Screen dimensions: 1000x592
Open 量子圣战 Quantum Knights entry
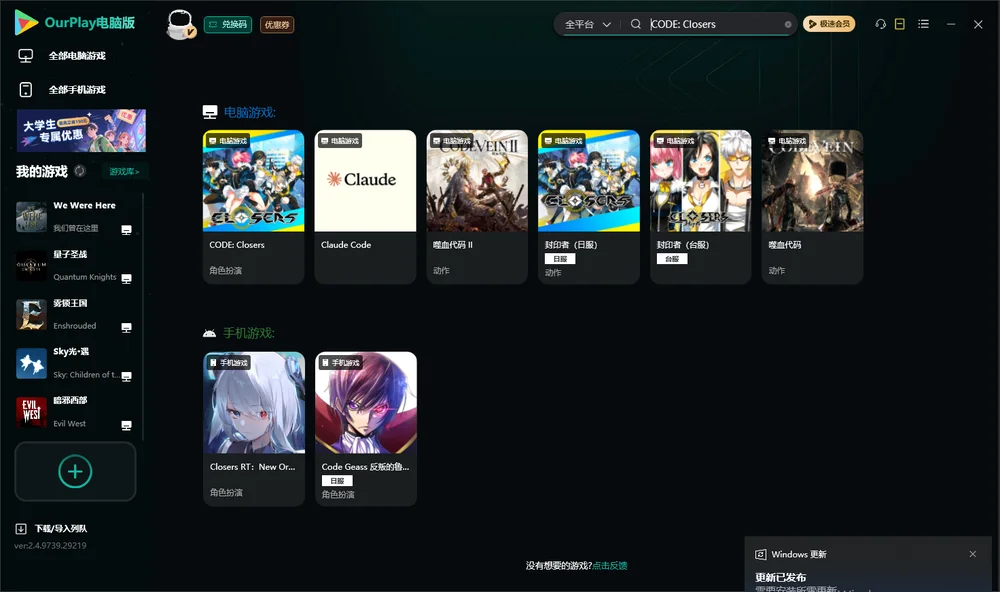point(75,265)
